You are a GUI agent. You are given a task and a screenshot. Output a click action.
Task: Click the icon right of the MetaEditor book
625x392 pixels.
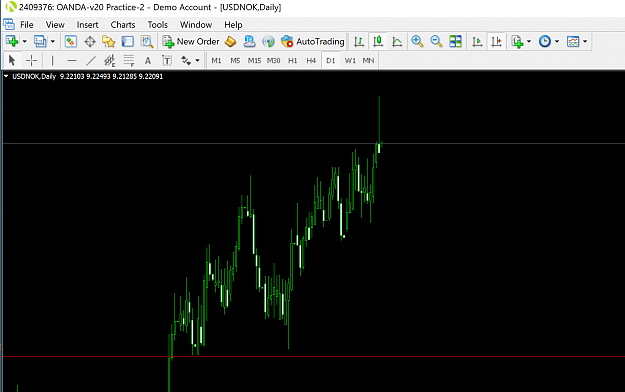[x=250, y=41]
